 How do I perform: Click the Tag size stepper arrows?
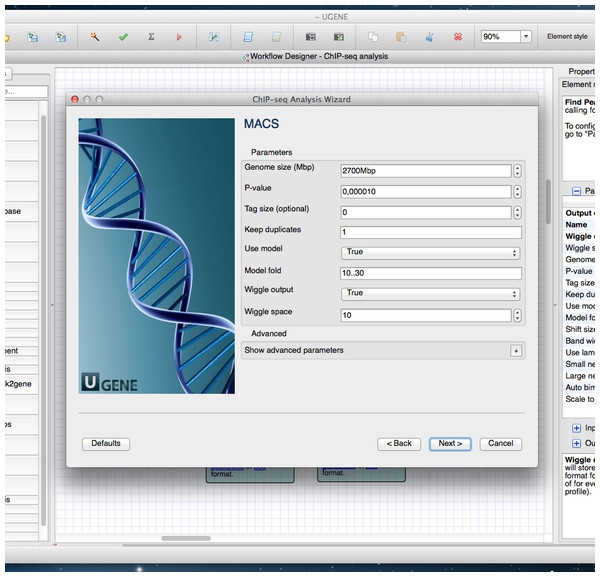click(x=517, y=212)
